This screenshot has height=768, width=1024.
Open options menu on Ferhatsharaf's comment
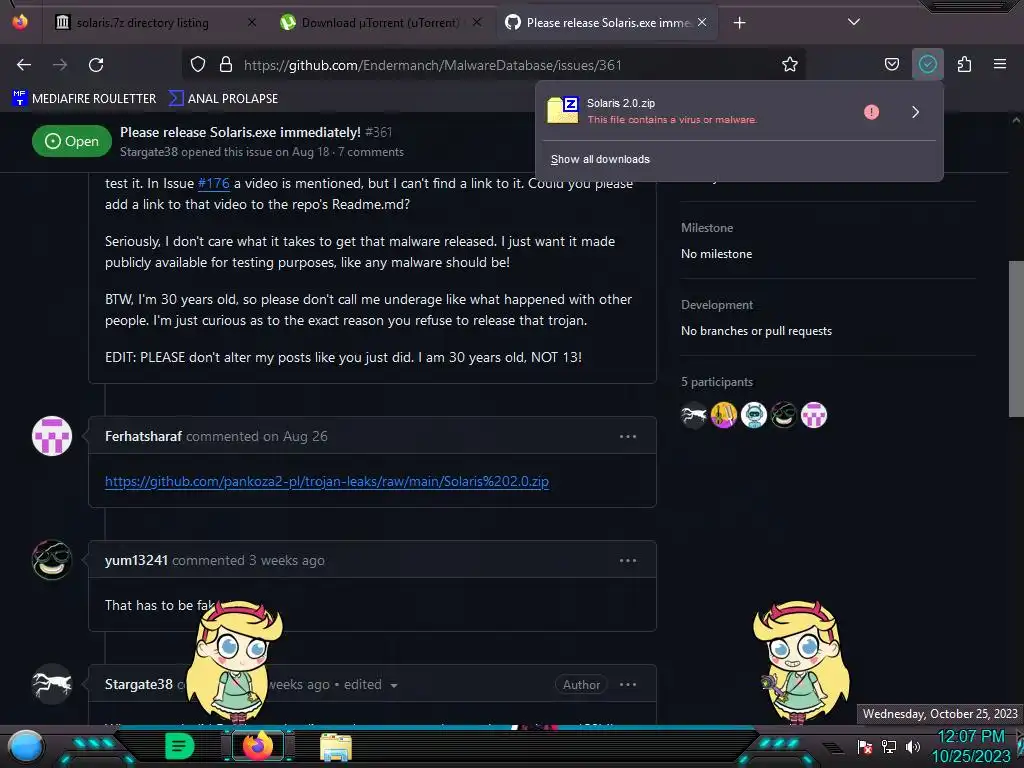click(628, 436)
